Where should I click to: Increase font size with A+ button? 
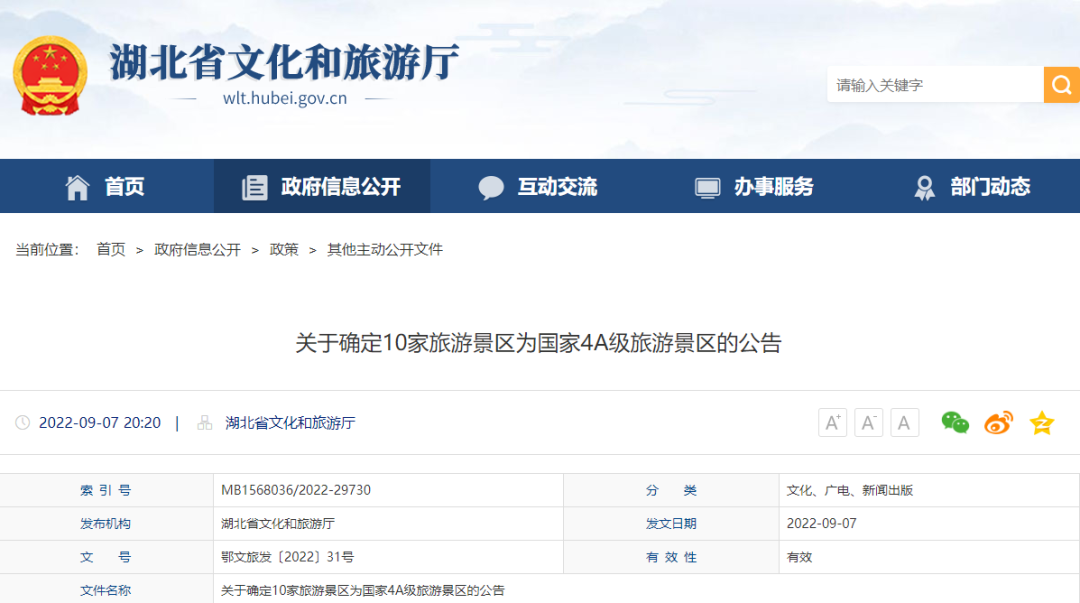[x=832, y=423]
